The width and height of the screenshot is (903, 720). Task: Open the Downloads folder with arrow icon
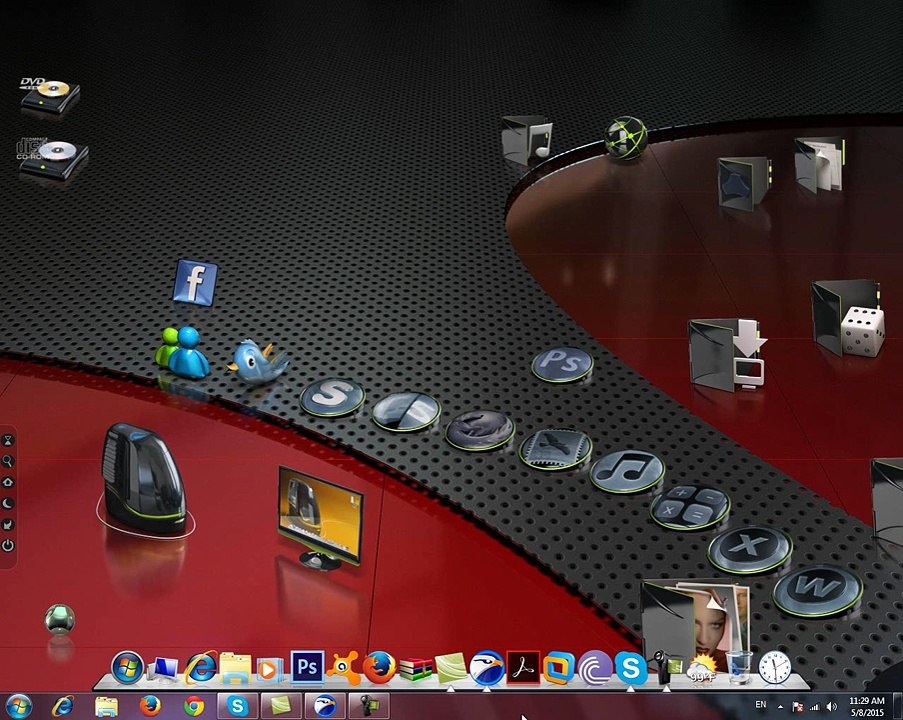[x=727, y=354]
